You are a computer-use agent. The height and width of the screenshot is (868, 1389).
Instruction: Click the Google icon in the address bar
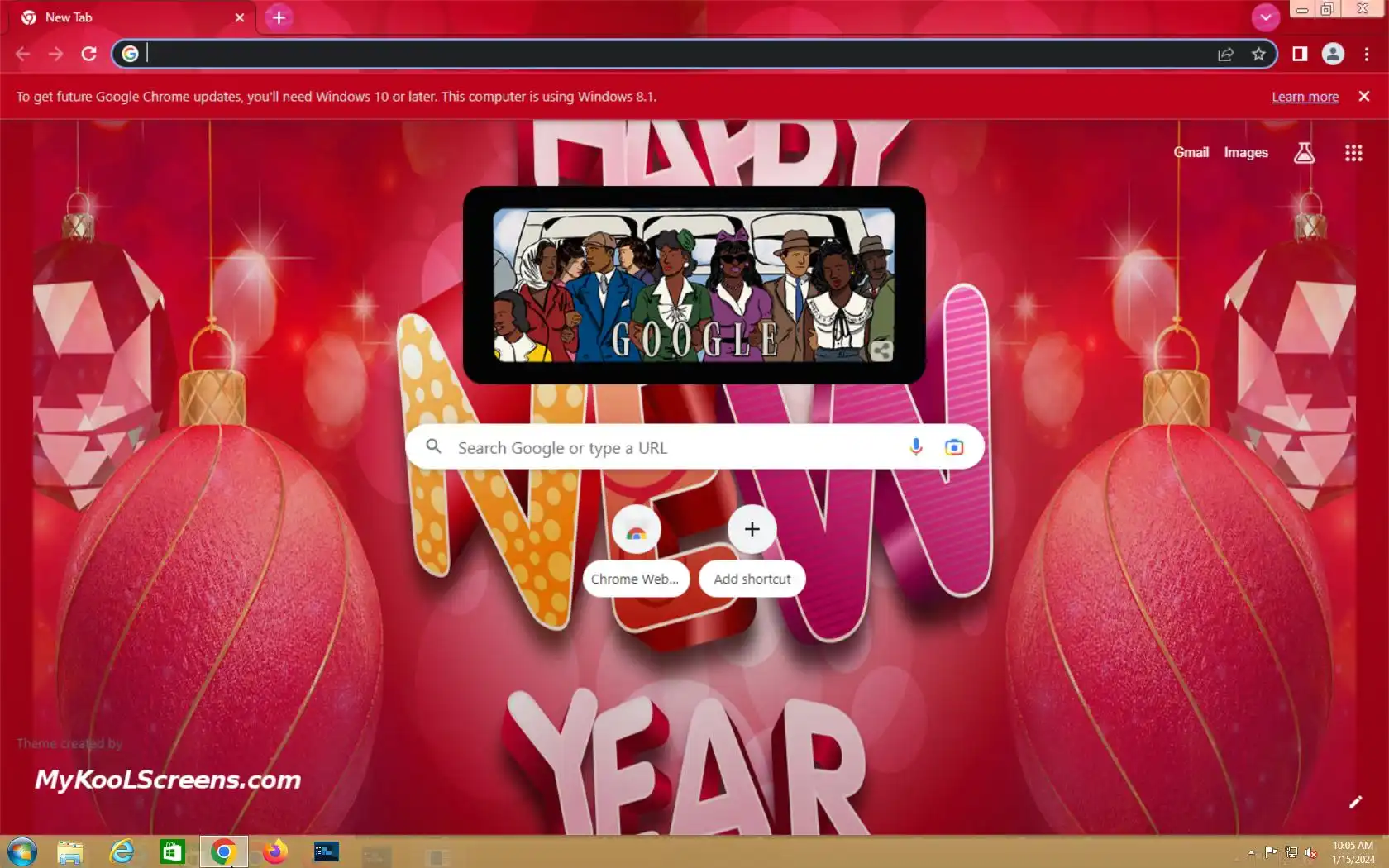click(130, 54)
